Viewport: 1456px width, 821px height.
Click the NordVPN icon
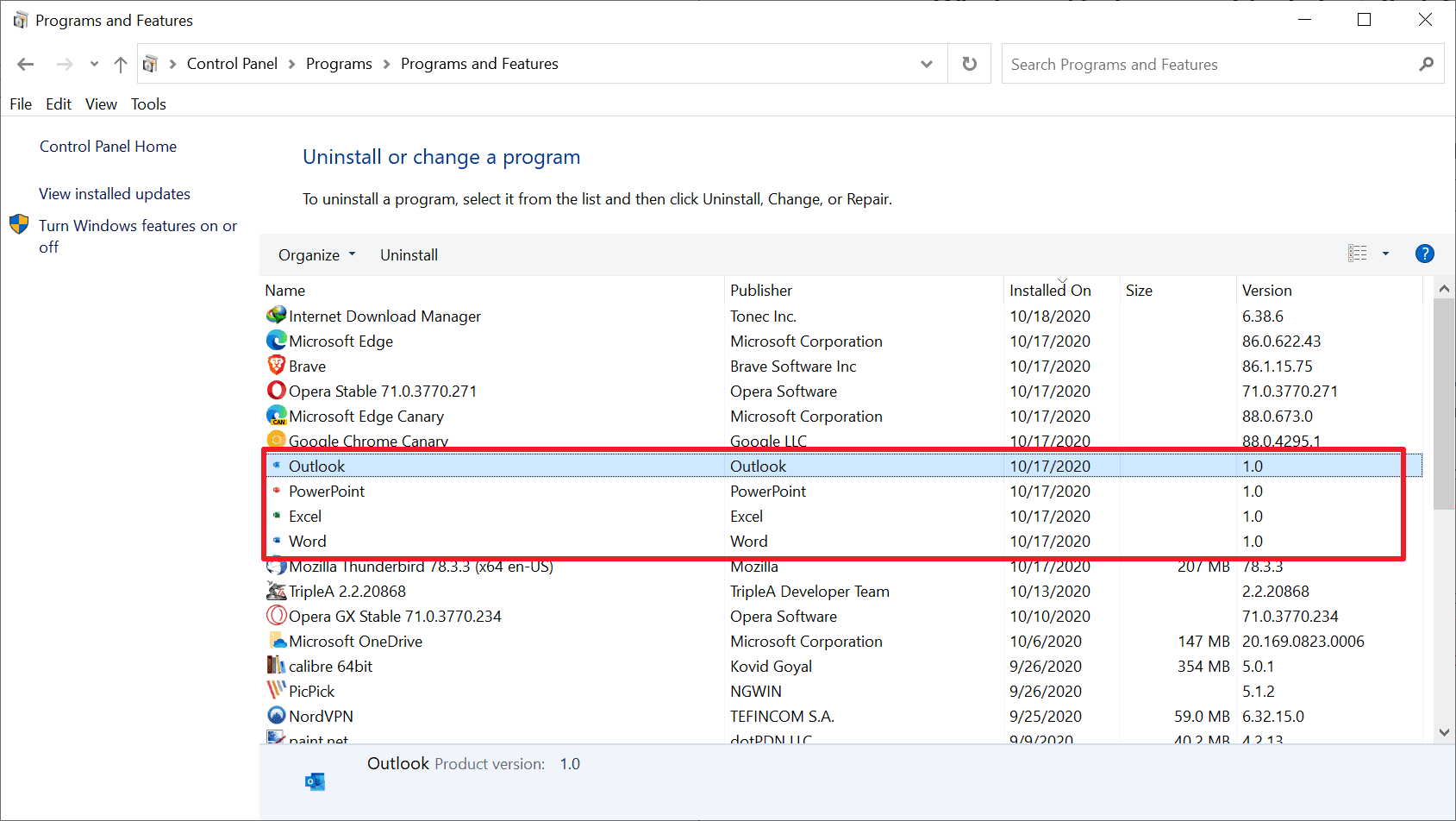pyautogui.click(x=276, y=716)
